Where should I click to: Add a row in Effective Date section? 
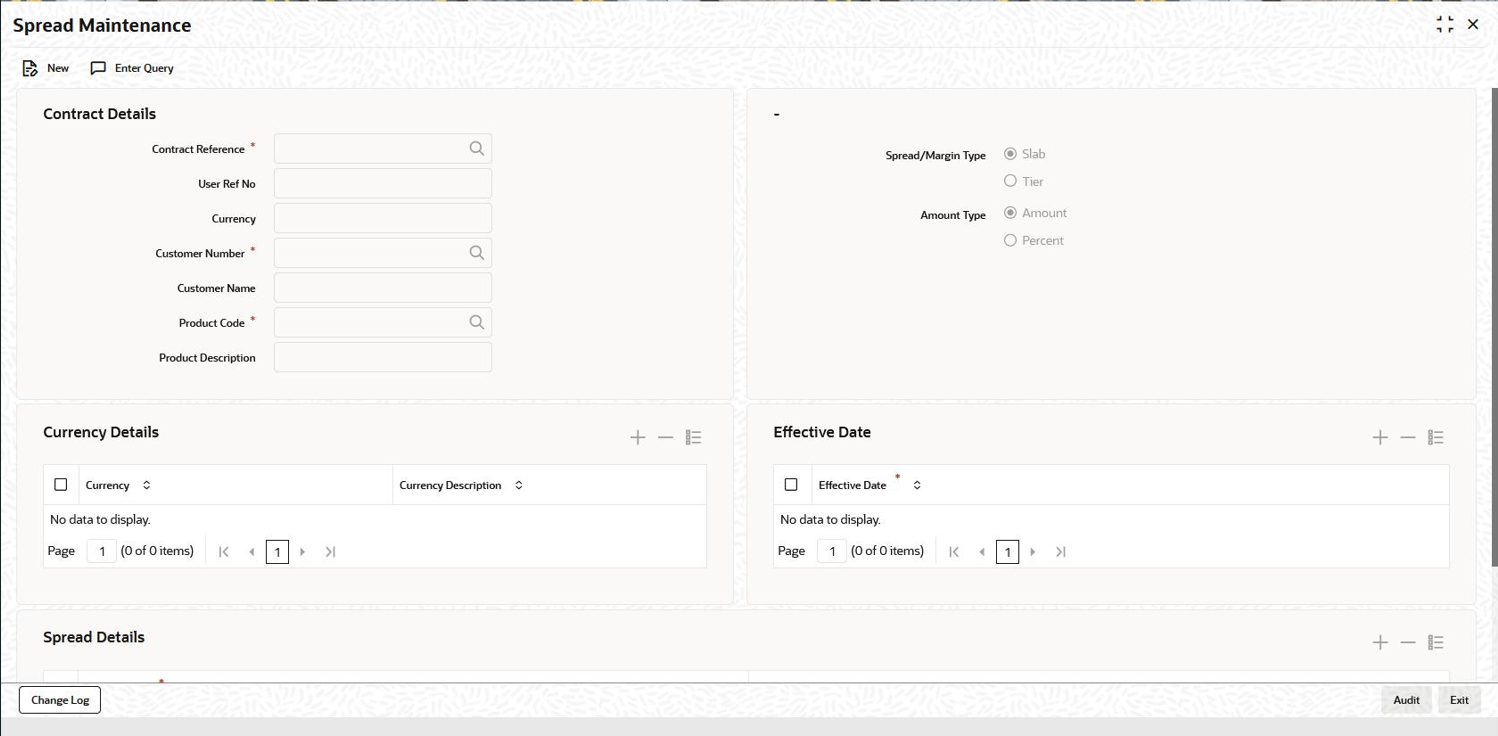(x=1380, y=437)
